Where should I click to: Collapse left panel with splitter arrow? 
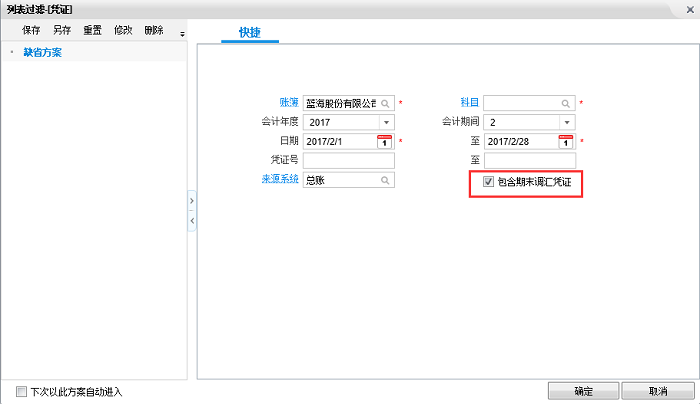click(x=192, y=219)
